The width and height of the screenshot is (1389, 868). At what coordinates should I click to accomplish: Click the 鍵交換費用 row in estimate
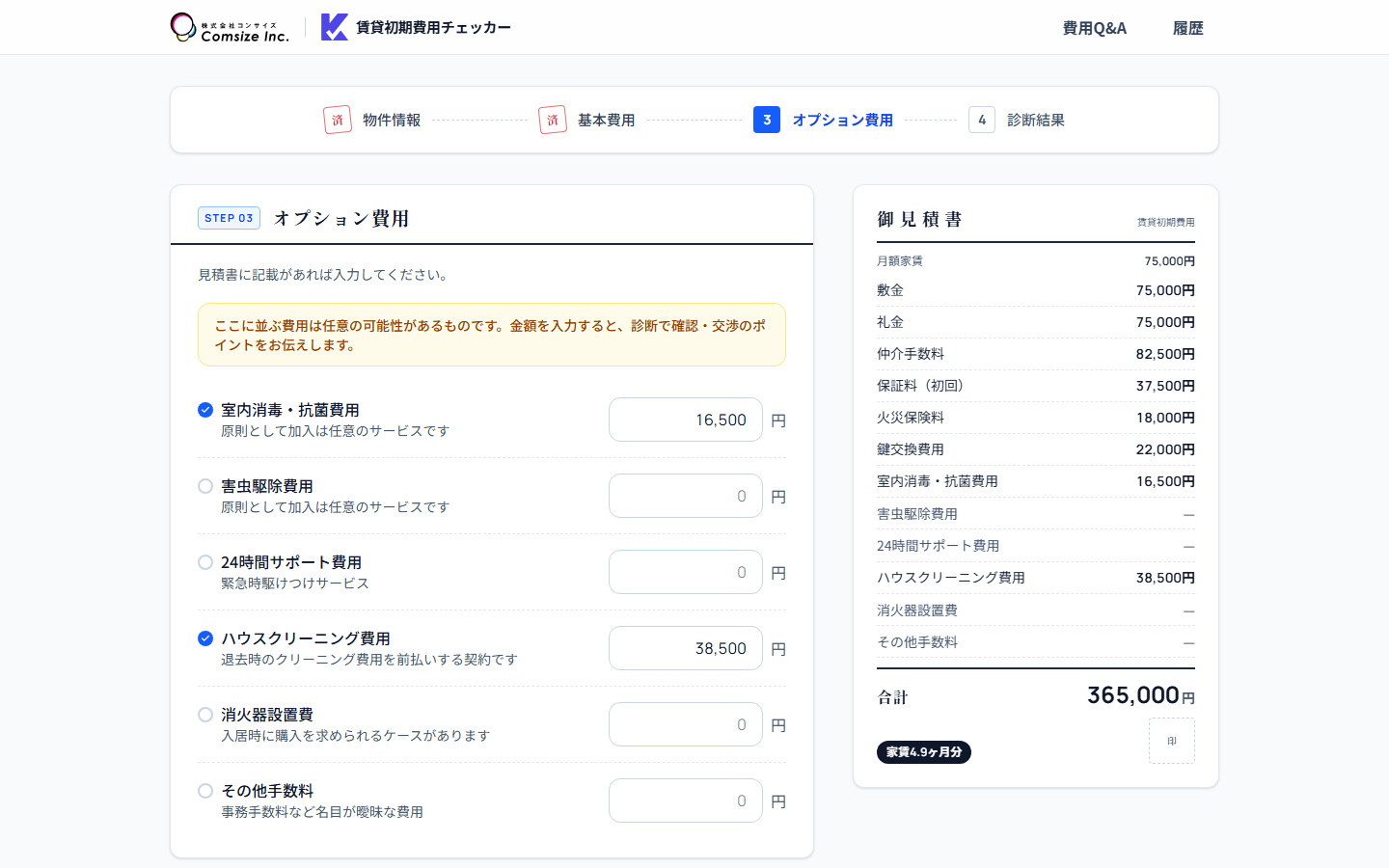1036,449
